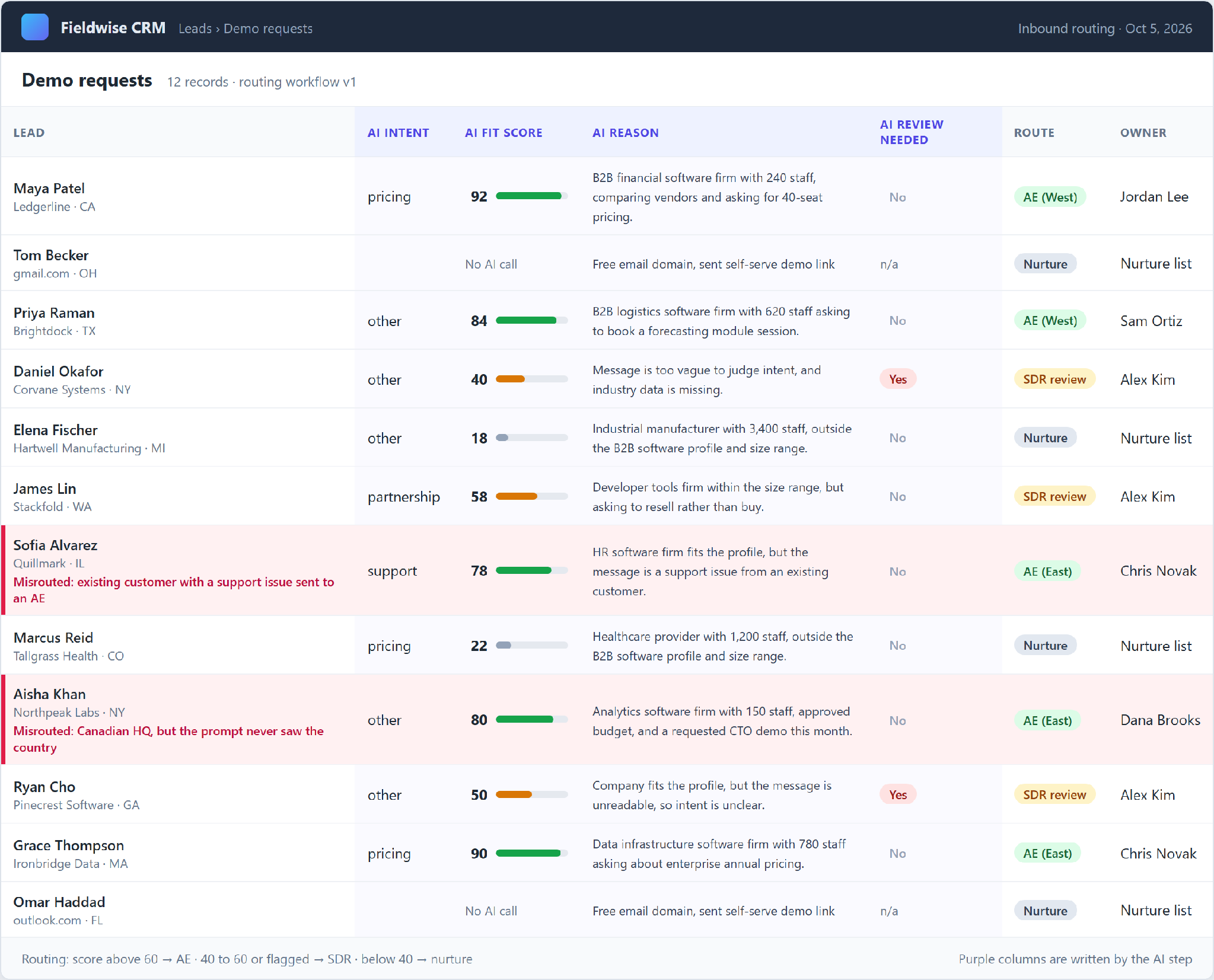Click Maya Patel's fit score bar of 92
Image resolution: width=1214 pixels, height=980 pixels.
click(531, 196)
